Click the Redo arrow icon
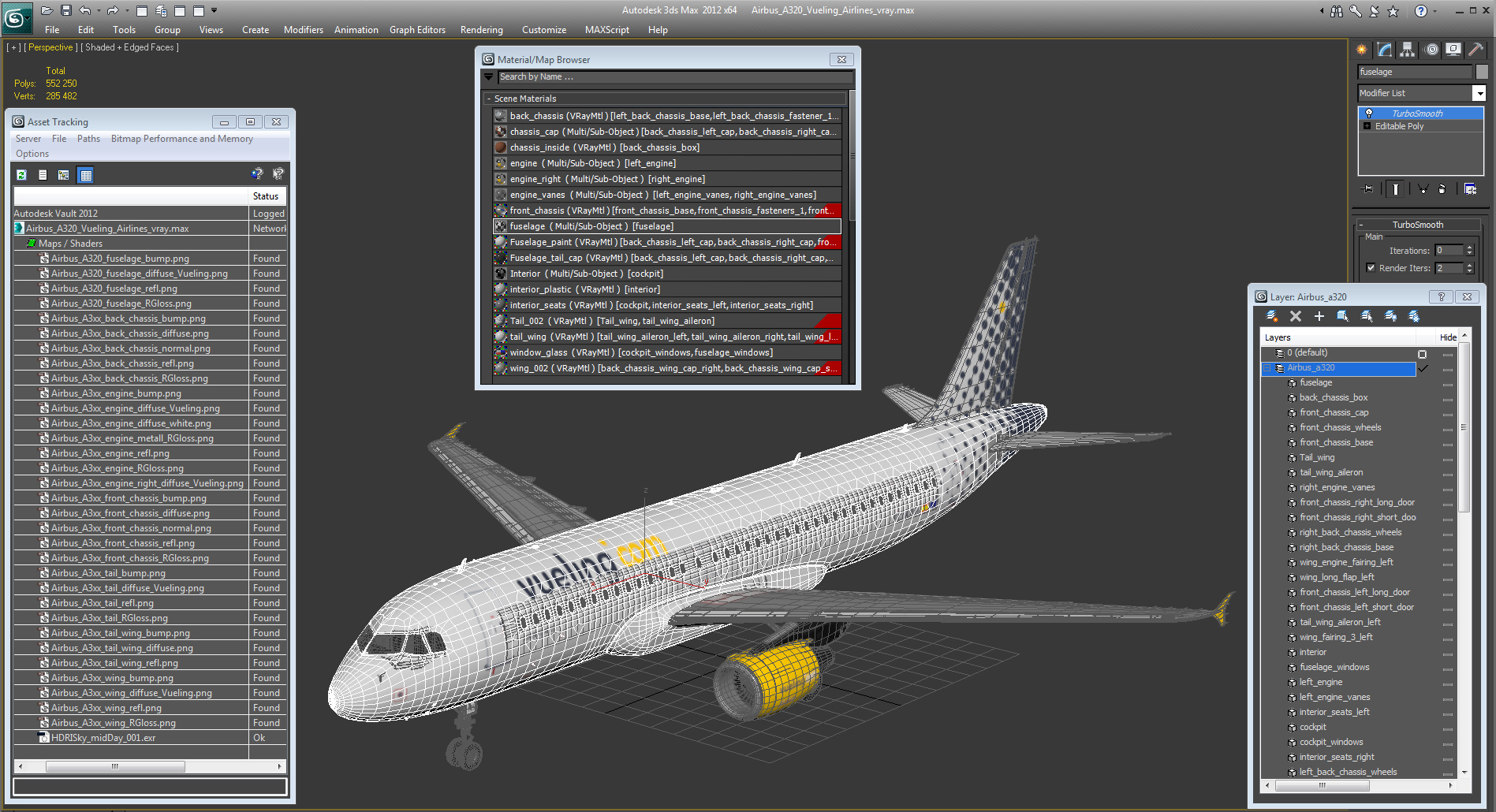This screenshot has height=812, width=1496. tap(112, 10)
